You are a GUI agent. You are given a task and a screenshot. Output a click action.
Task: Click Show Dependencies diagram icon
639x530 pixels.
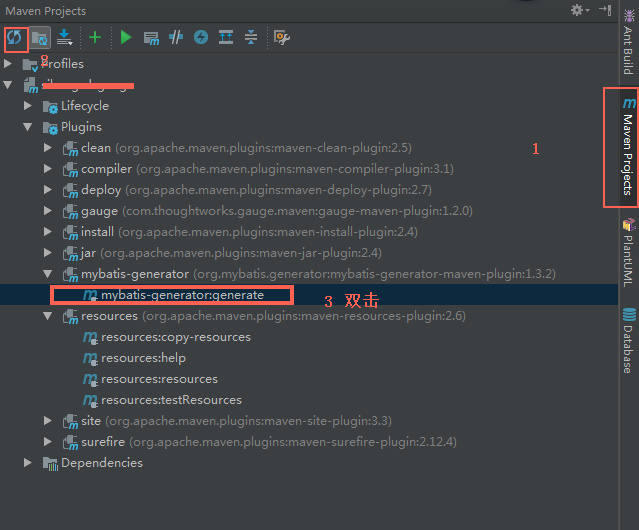tap(226, 37)
